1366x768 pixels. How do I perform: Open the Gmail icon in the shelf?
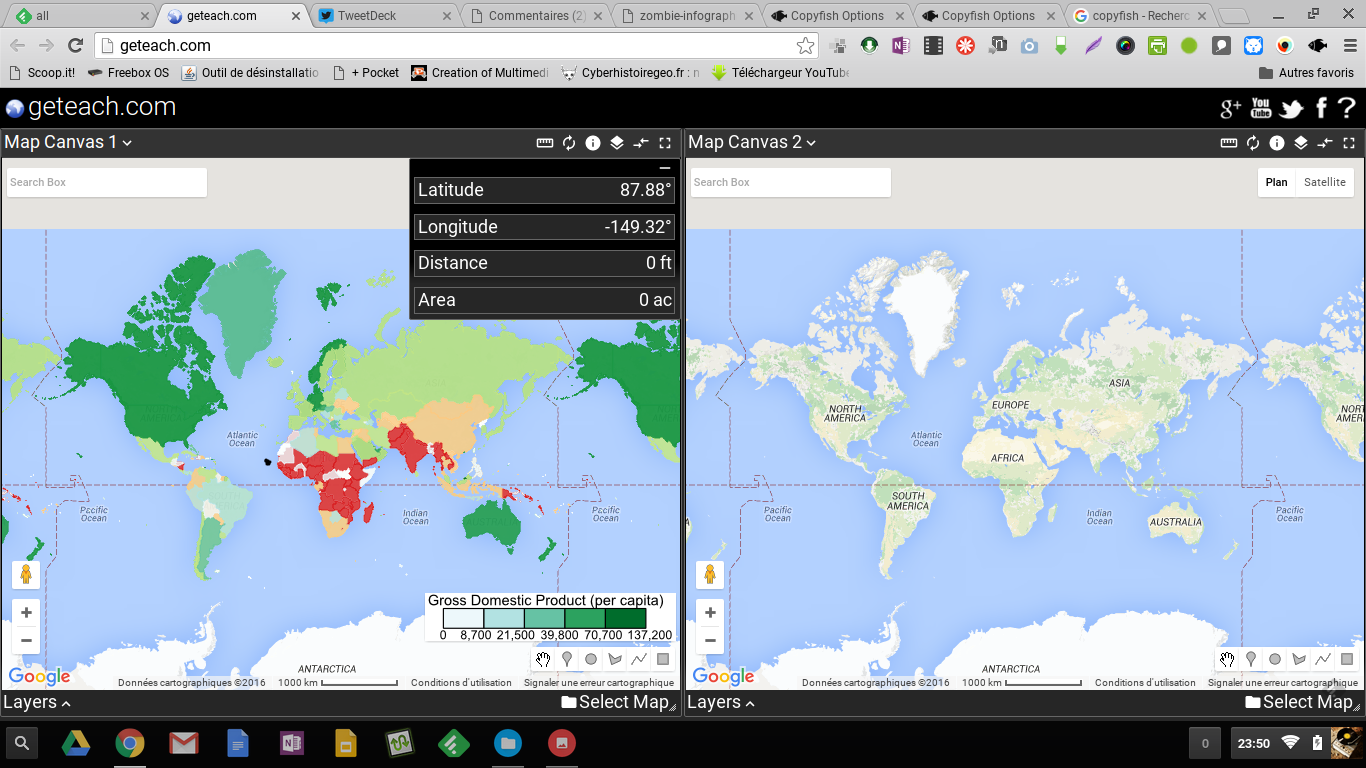click(x=183, y=744)
